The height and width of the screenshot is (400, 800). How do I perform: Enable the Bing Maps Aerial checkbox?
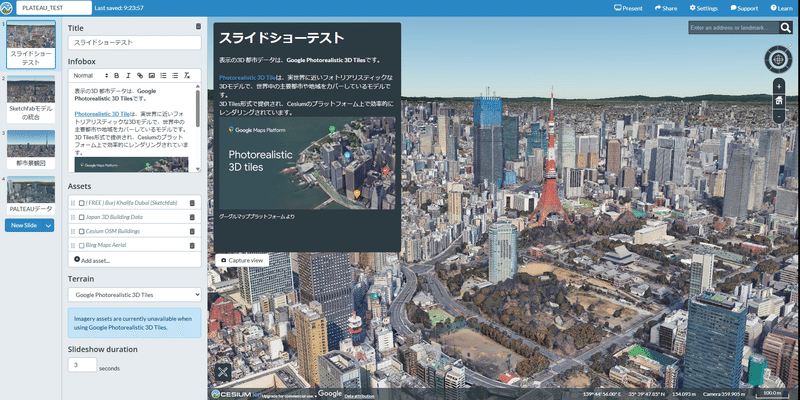tap(82, 245)
